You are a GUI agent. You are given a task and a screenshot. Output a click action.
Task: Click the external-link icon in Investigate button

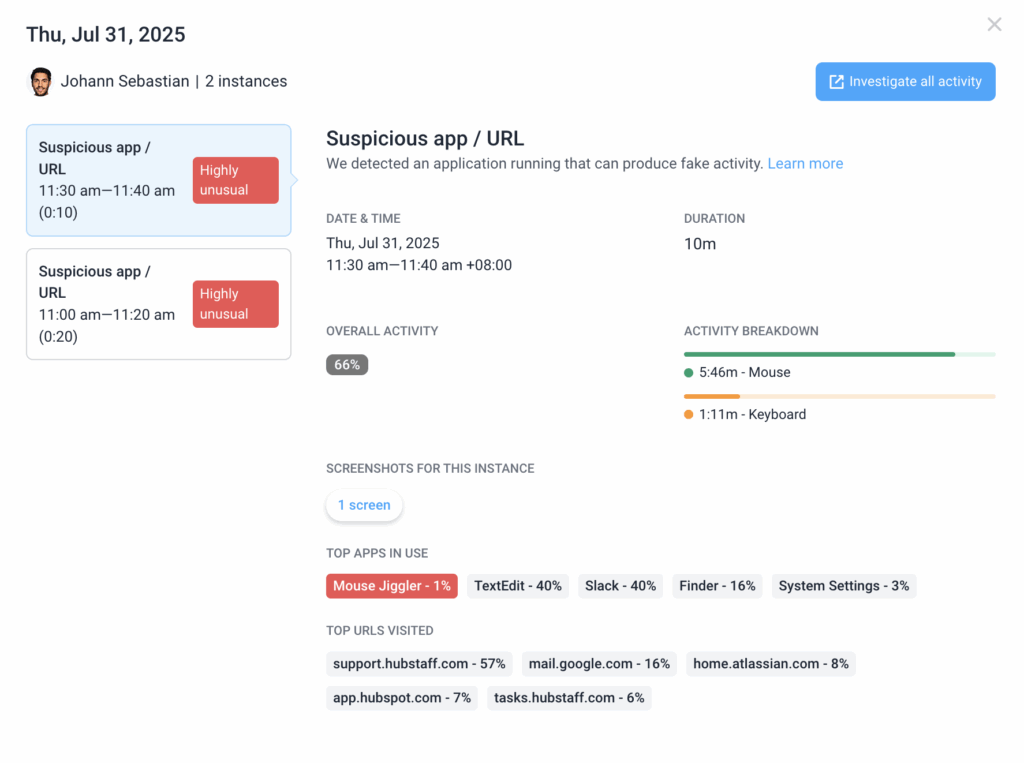836,82
